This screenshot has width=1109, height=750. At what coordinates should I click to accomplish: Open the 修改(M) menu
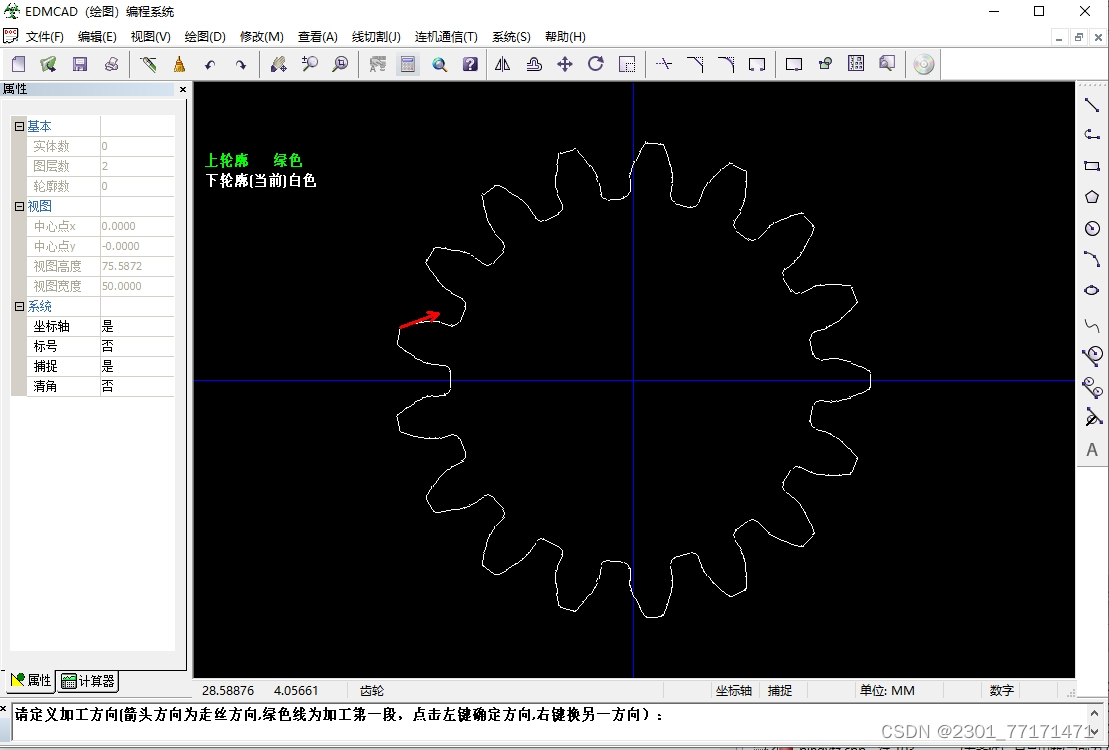click(262, 37)
